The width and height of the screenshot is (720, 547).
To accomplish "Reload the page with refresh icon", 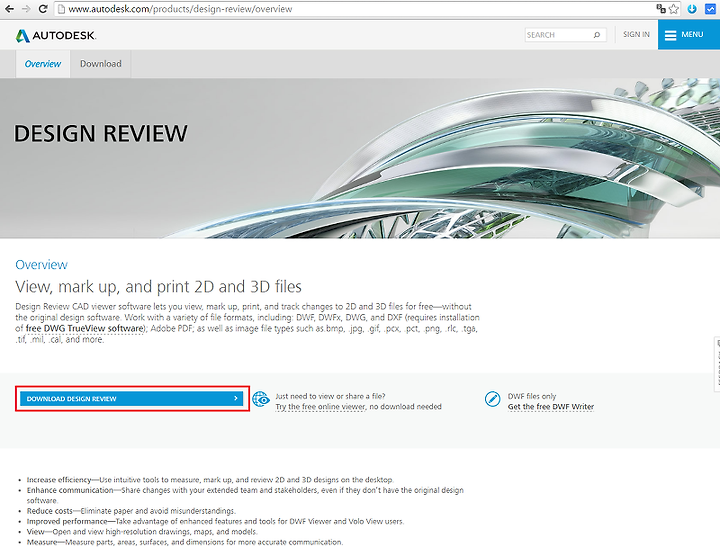I will coord(43,9).
